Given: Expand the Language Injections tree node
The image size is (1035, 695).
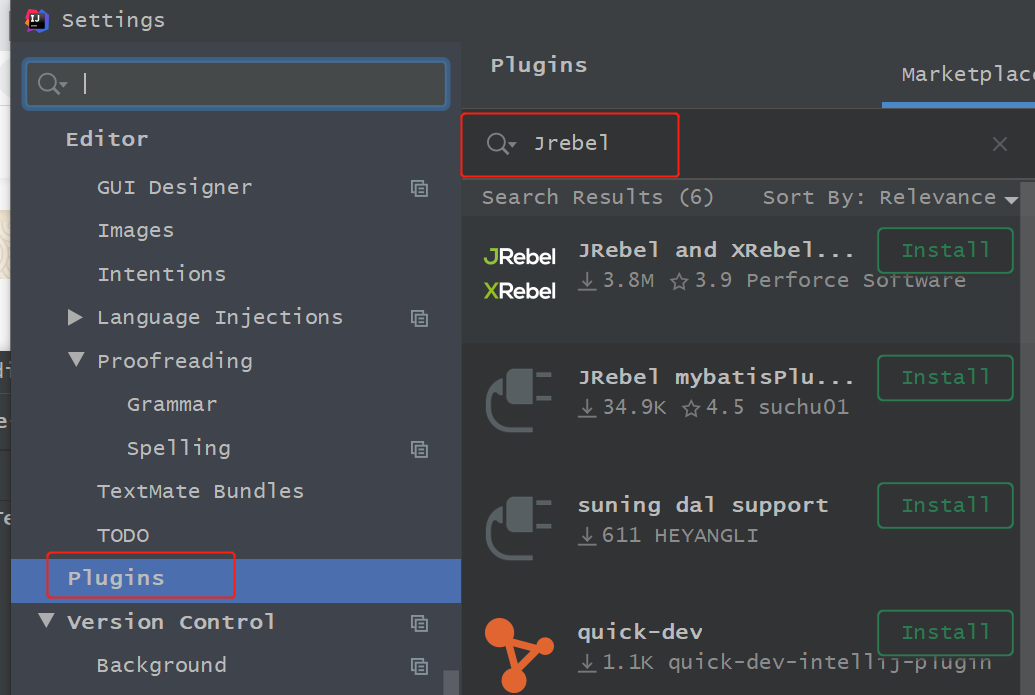Looking at the screenshot, I should pyautogui.click(x=75, y=317).
